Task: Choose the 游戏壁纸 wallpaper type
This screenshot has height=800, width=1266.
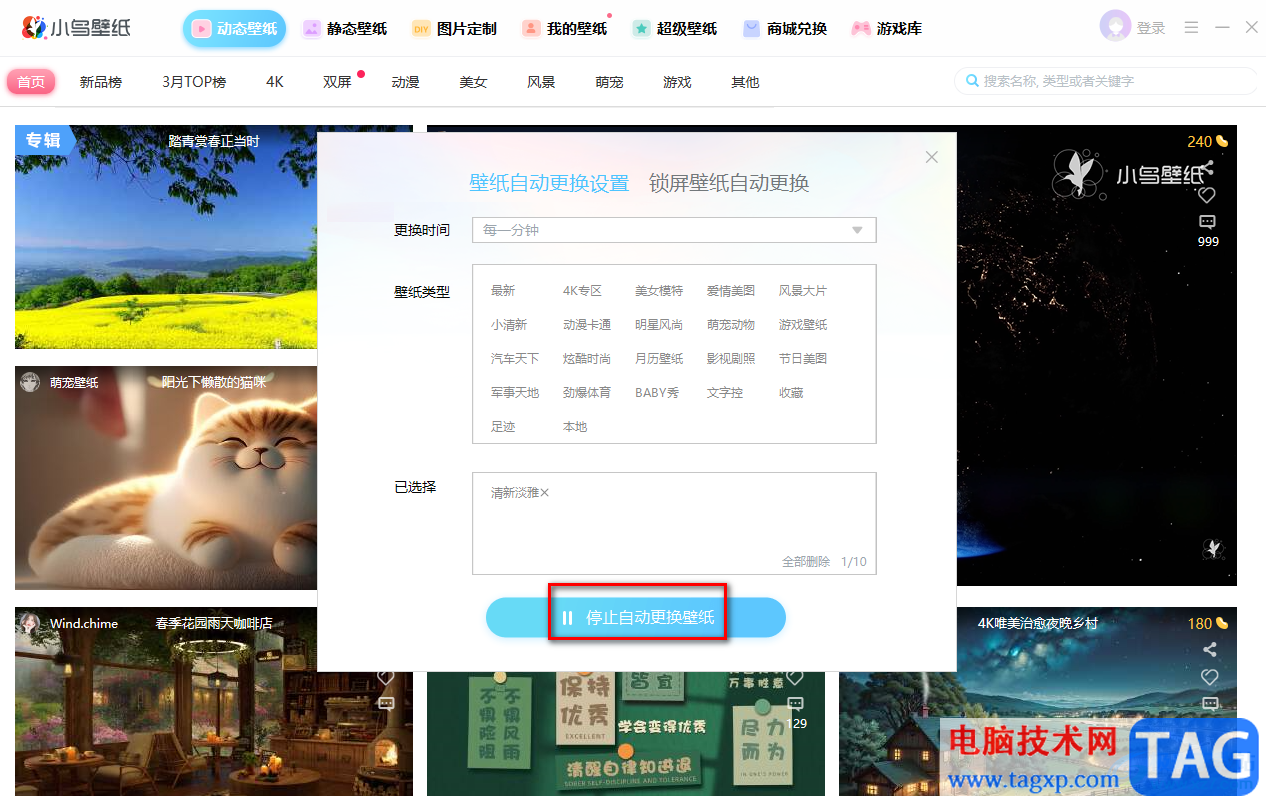Action: [803, 325]
